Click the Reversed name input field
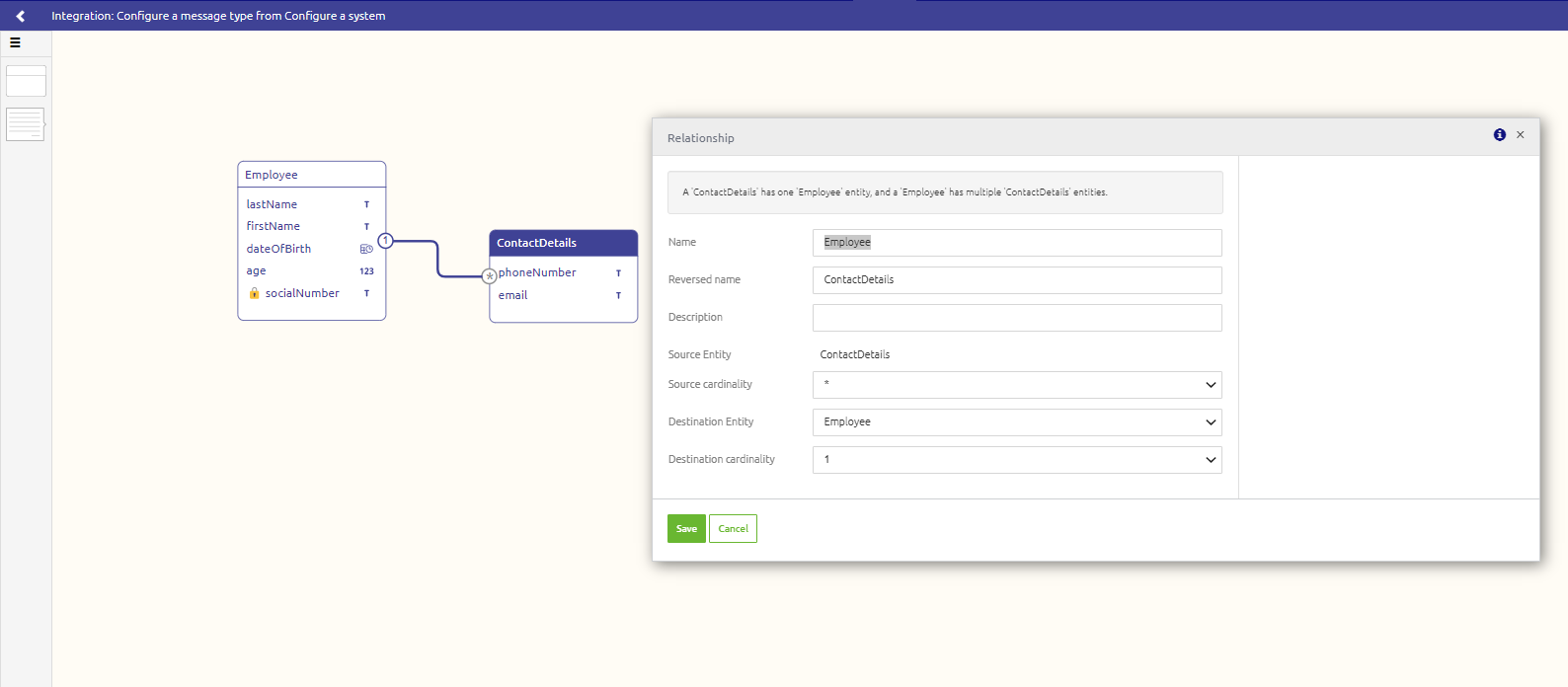The height and width of the screenshot is (687, 1568). (x=1016, y=280)
